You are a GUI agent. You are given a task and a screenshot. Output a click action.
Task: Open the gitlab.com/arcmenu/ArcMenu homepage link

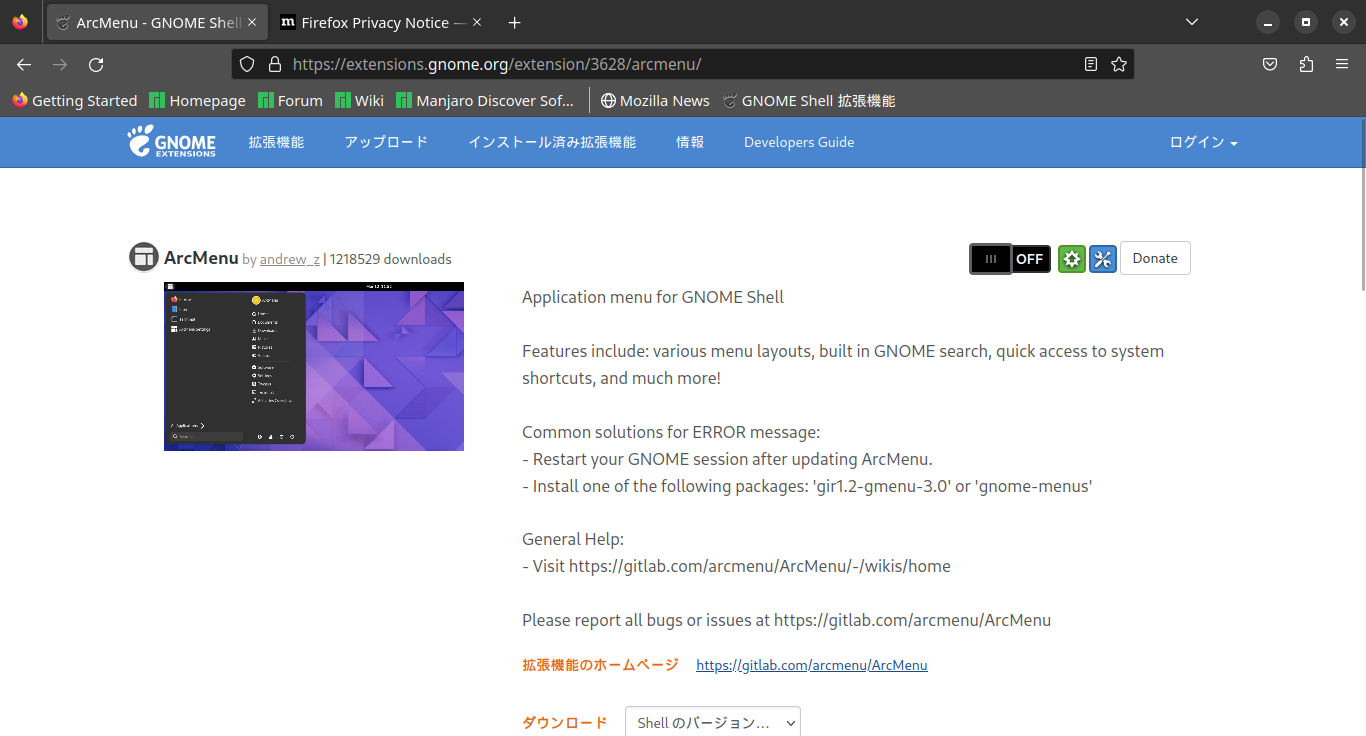[x=812, y=665]
